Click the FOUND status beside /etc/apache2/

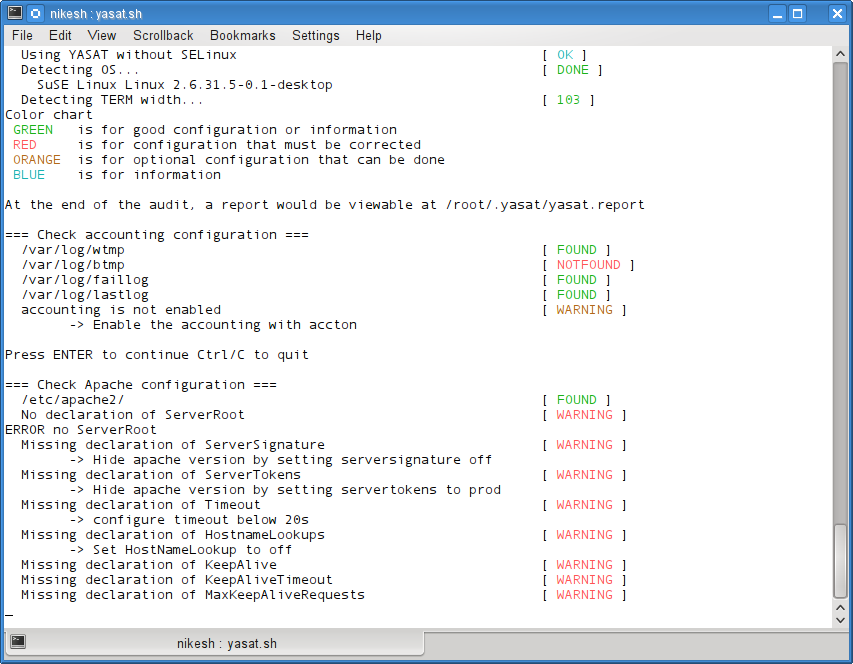577,400
